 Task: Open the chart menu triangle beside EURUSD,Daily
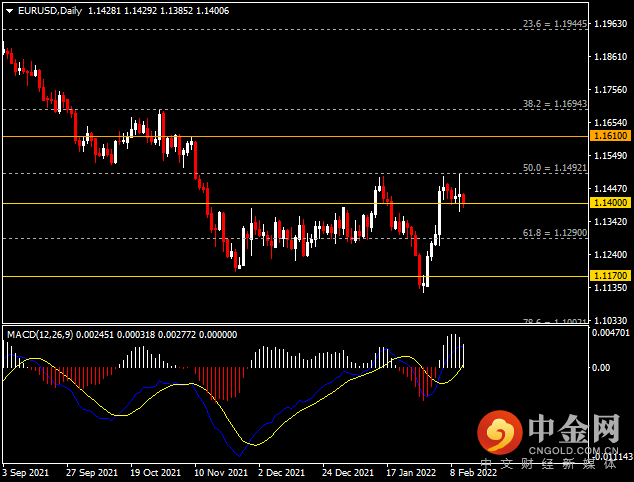(x=9, y=11)
